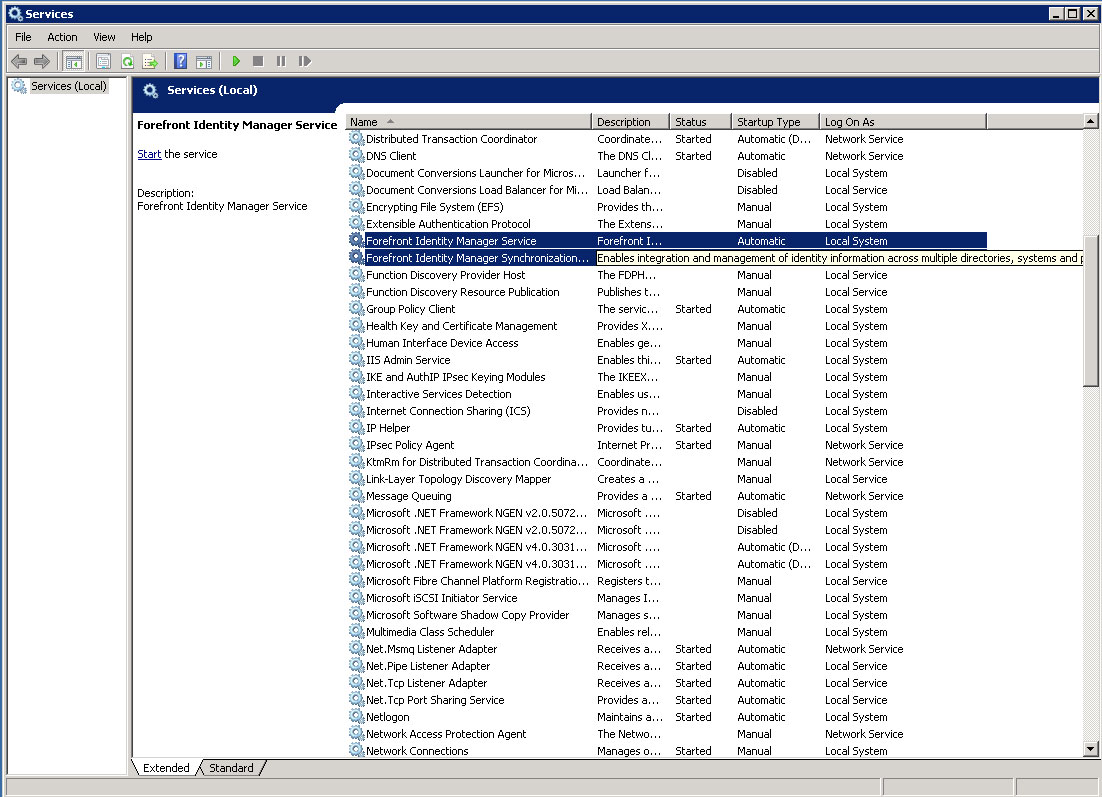Image resolution: width=1102 pixels, height=797 pixels.
Task: Switch to the Standard tab
Action: (x=231, y=767)
